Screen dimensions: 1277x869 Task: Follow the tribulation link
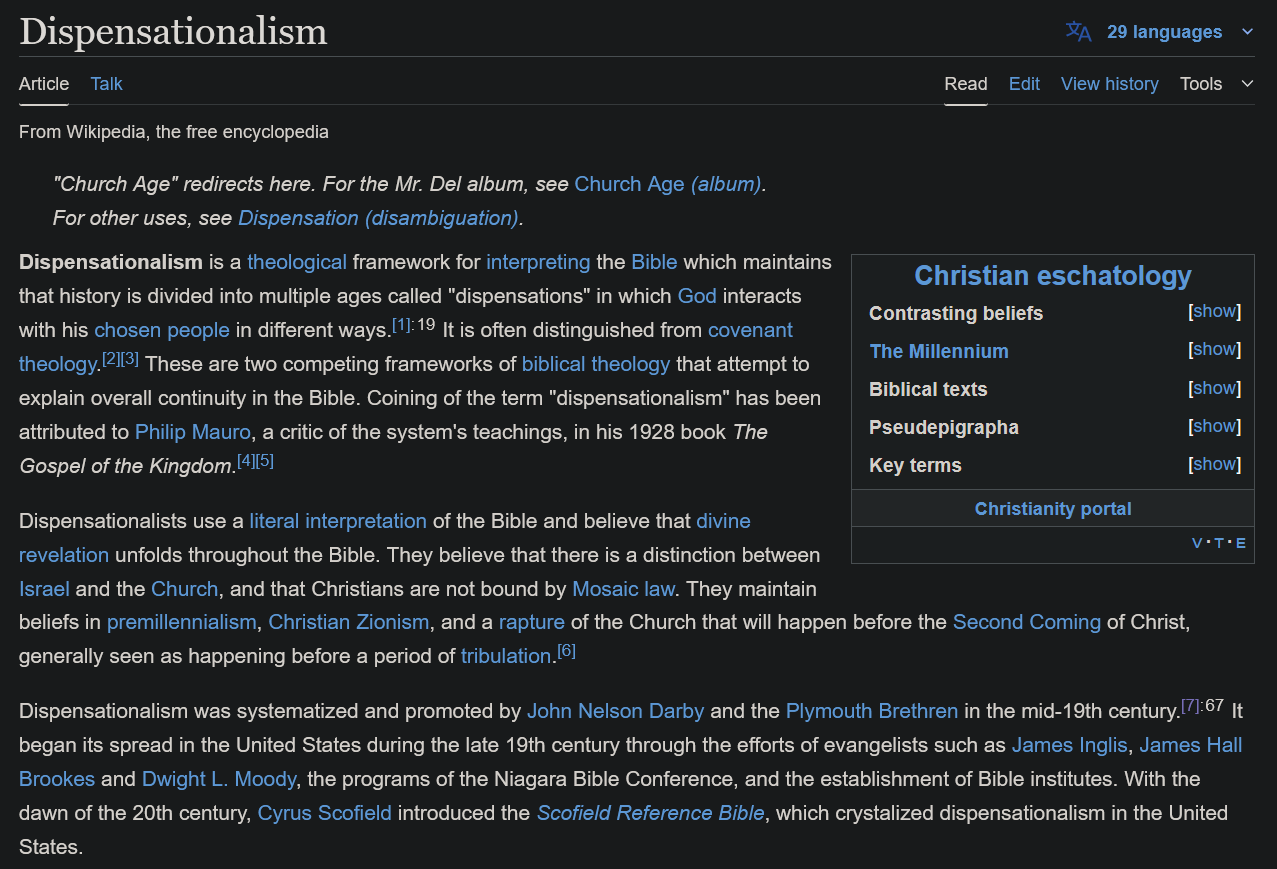[x=506, y=657]
